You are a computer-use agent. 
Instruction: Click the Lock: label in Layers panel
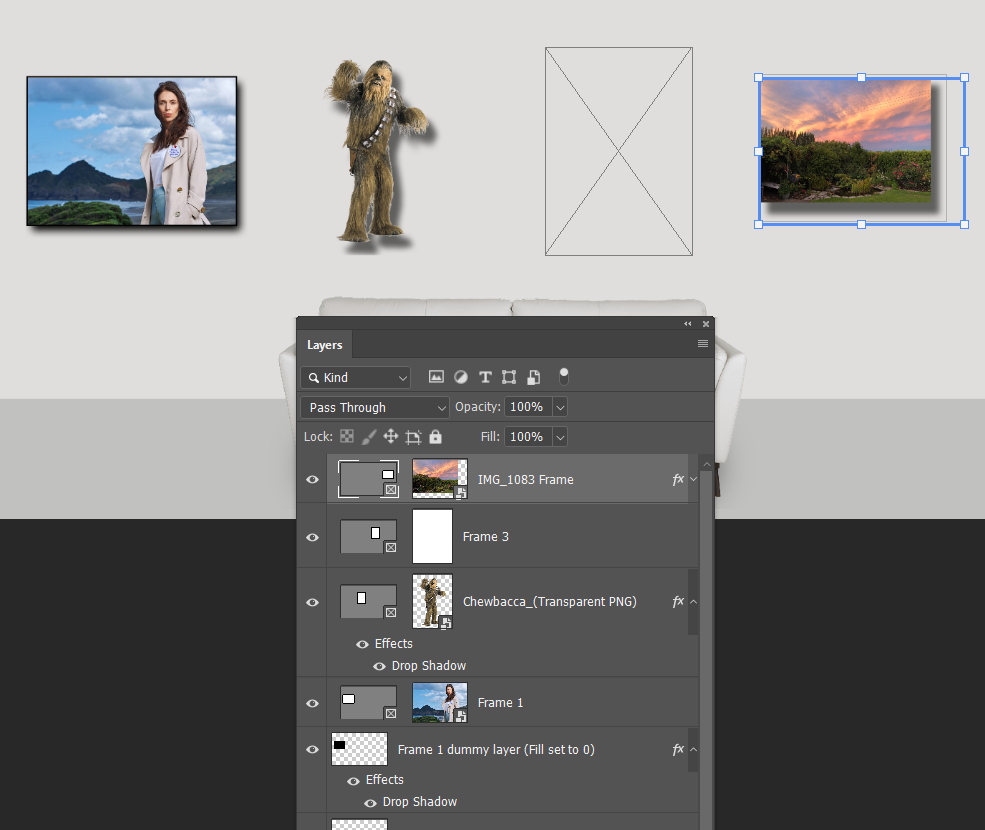point(318,437)
